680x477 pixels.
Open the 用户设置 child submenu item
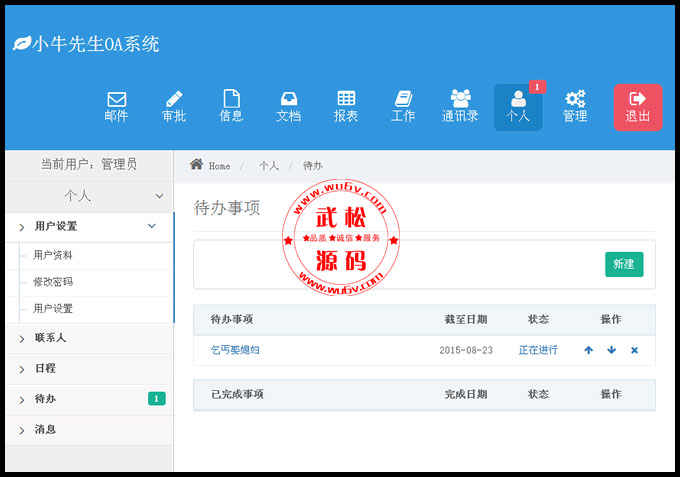[x=53, y=309]
